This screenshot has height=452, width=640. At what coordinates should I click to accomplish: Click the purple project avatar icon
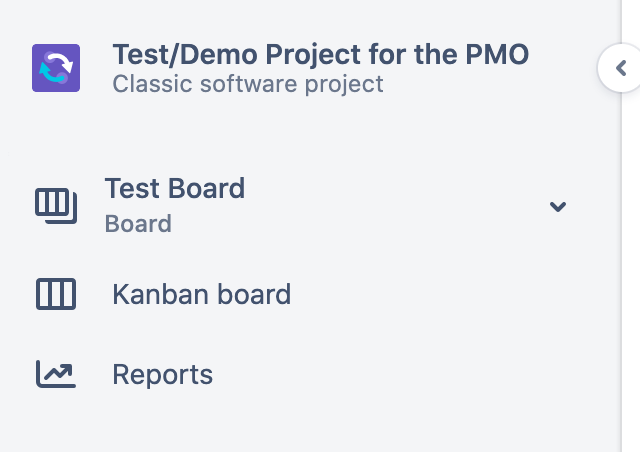pyautogui.click(x=56, y=68)
